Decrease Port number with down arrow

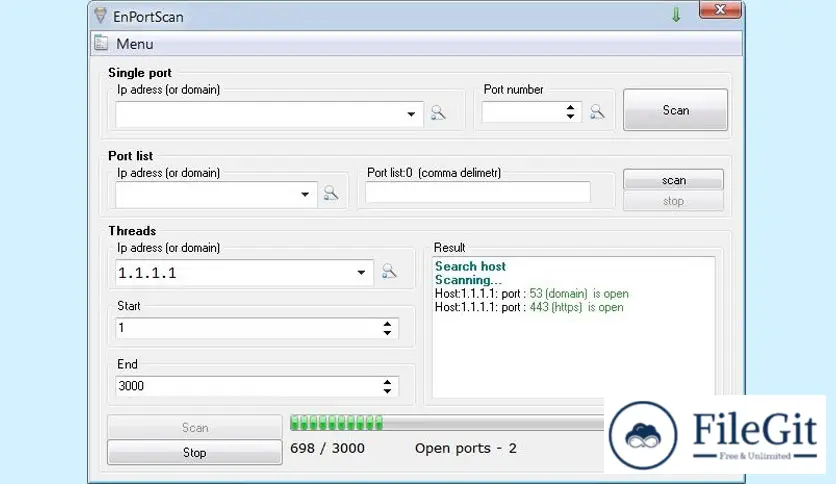coord(570,116)
